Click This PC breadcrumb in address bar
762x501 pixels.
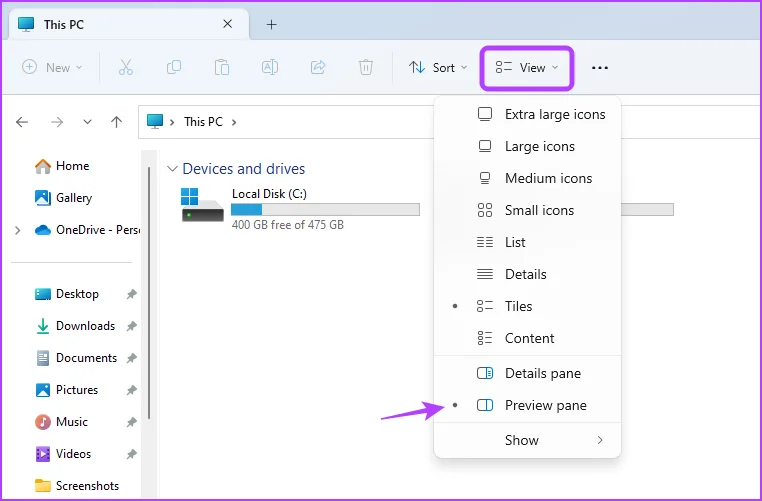(x=203, y=122)
